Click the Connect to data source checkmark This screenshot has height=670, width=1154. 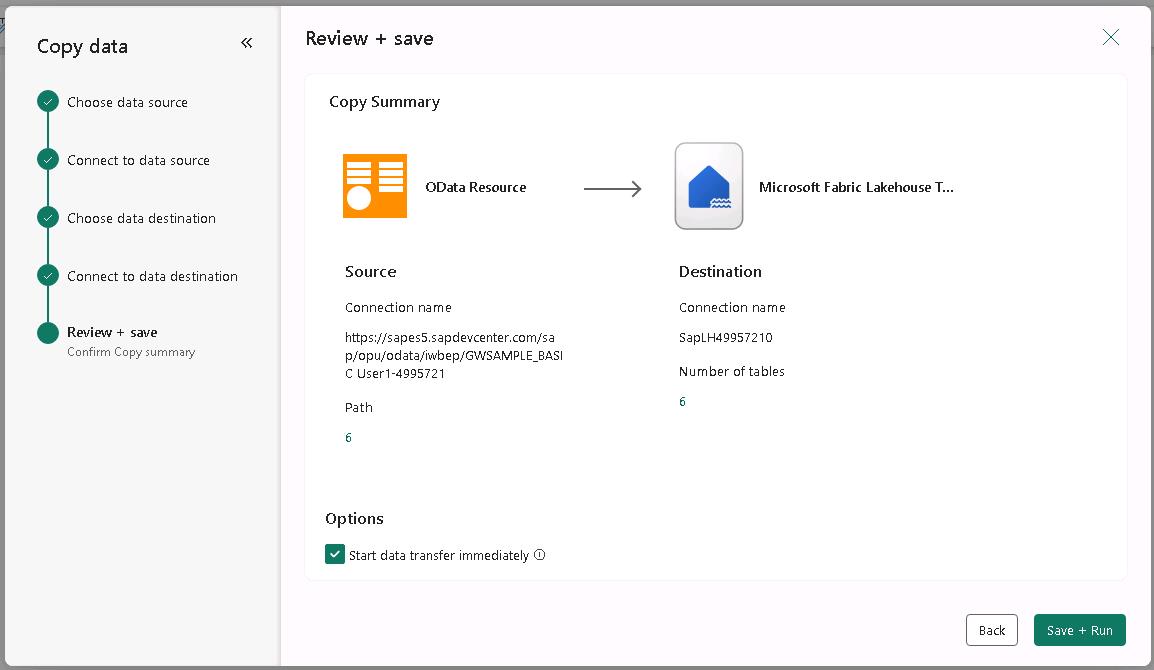coord(48,160)
